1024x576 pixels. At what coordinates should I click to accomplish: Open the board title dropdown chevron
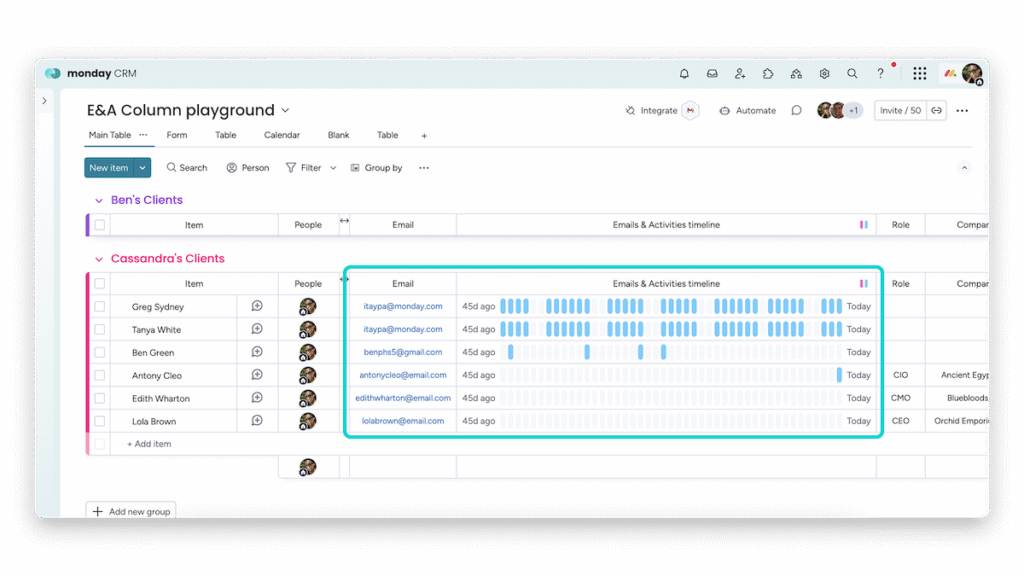pyautogui.click(x=285, y=110)
